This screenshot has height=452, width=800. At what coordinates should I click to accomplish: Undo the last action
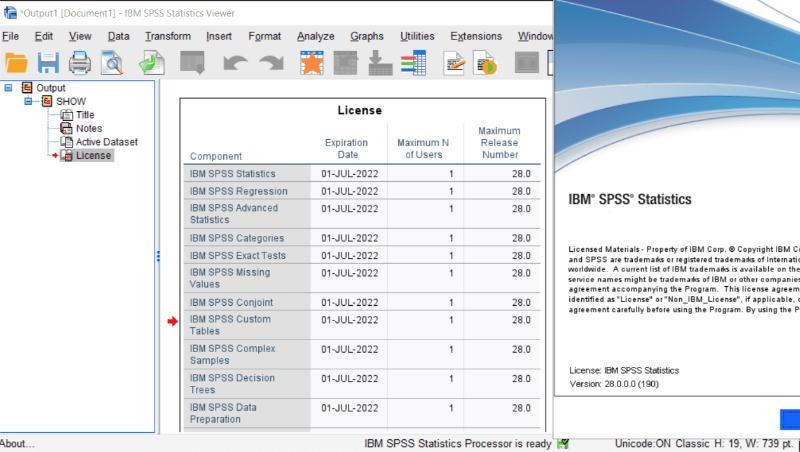point(235,63)
